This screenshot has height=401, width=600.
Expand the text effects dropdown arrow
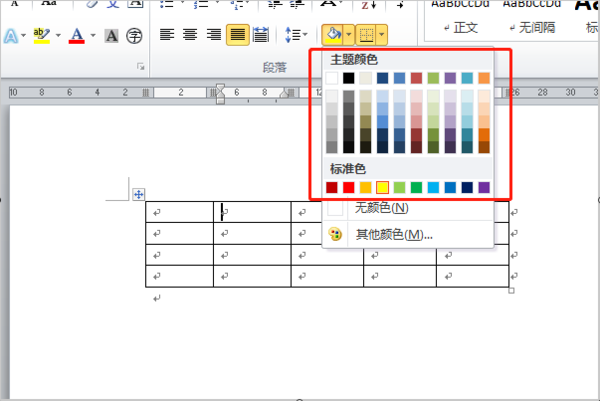(23, 36)
